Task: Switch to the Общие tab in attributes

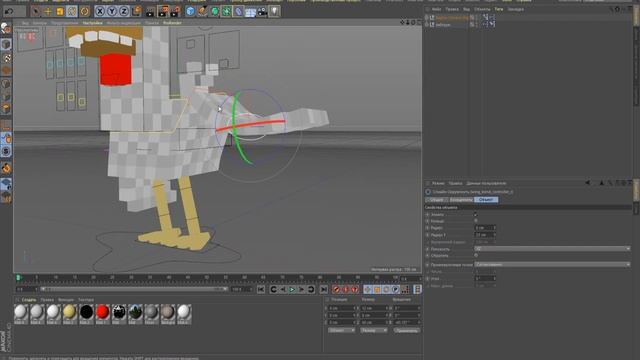Action: click(437, 200)
